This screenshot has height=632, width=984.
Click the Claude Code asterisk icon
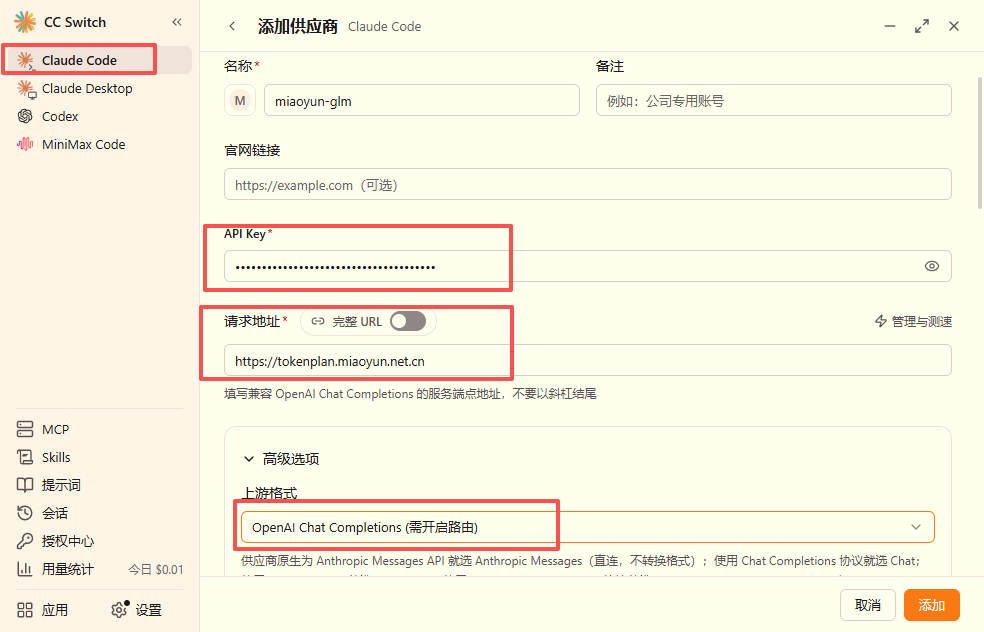(25, 60)
